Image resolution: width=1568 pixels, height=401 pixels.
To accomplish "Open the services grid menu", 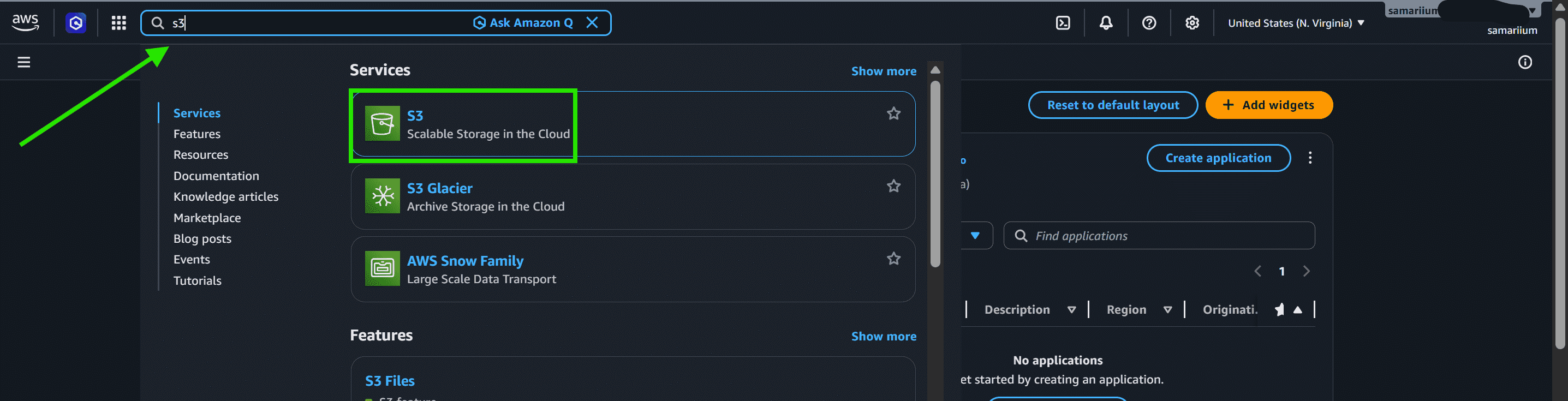I will coord(118,23).
